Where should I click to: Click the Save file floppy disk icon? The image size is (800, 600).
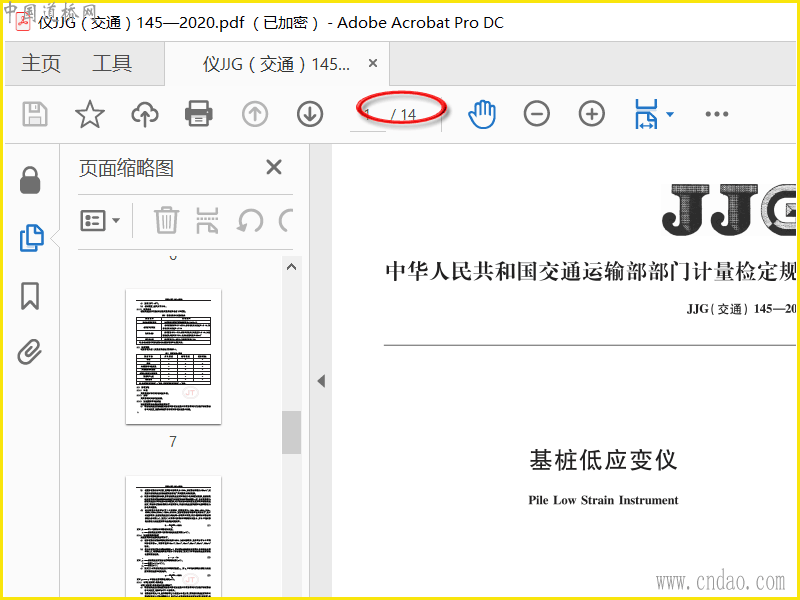(x=35, y=114)
